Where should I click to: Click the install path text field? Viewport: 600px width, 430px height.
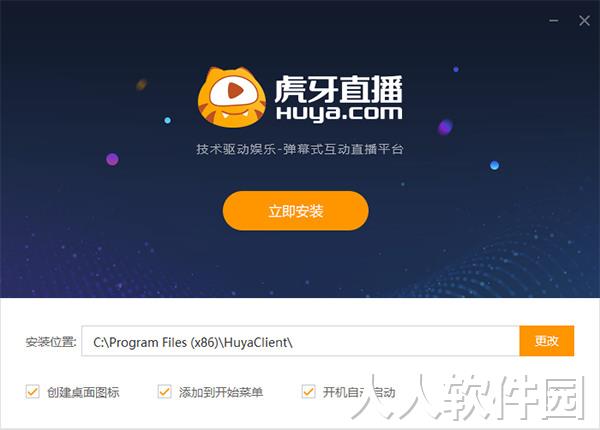click(x=300, y=341)
